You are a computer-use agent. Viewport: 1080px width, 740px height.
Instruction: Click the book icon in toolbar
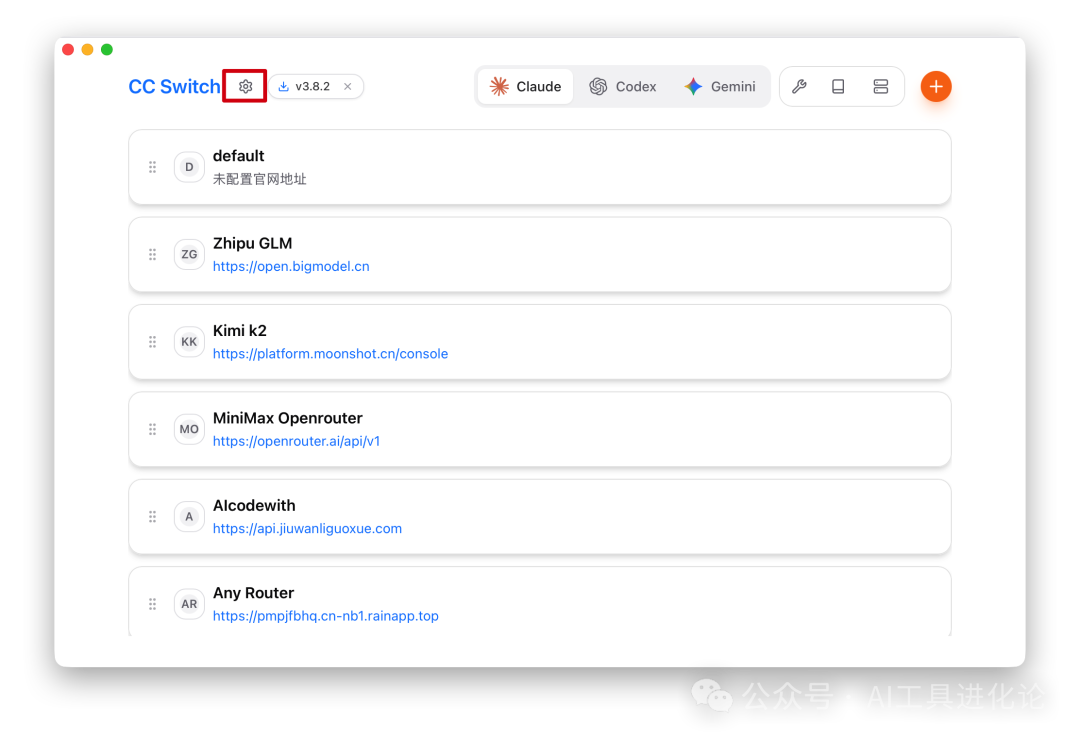pos(838,87)
